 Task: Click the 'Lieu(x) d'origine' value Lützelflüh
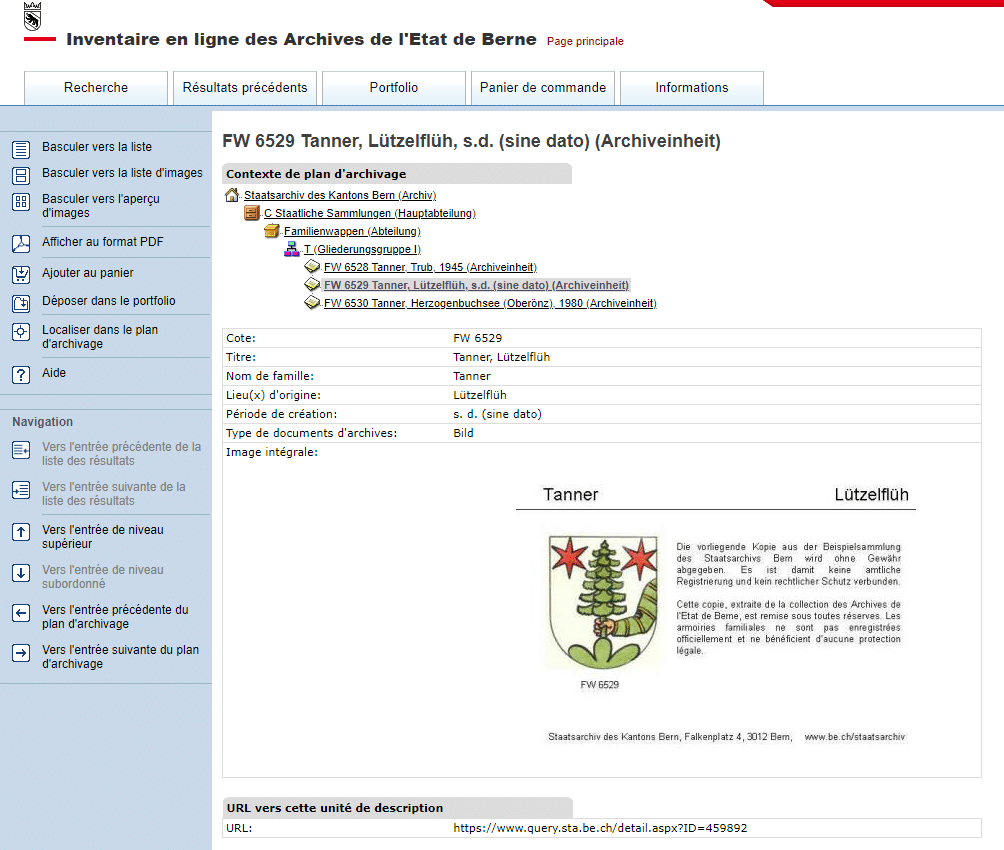[x=480, y=395]
